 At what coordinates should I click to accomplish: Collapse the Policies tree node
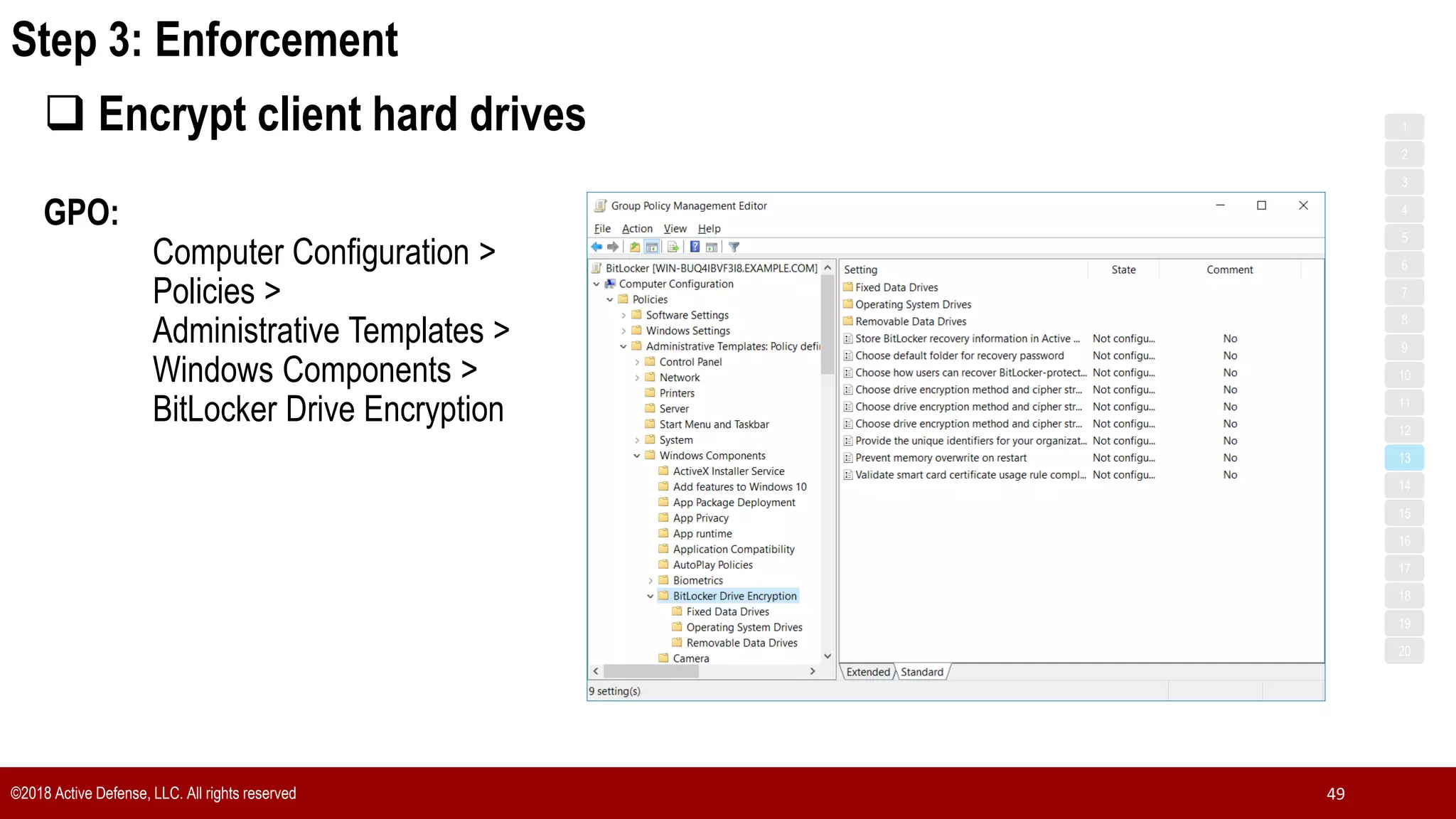click(x=610, y=299)
